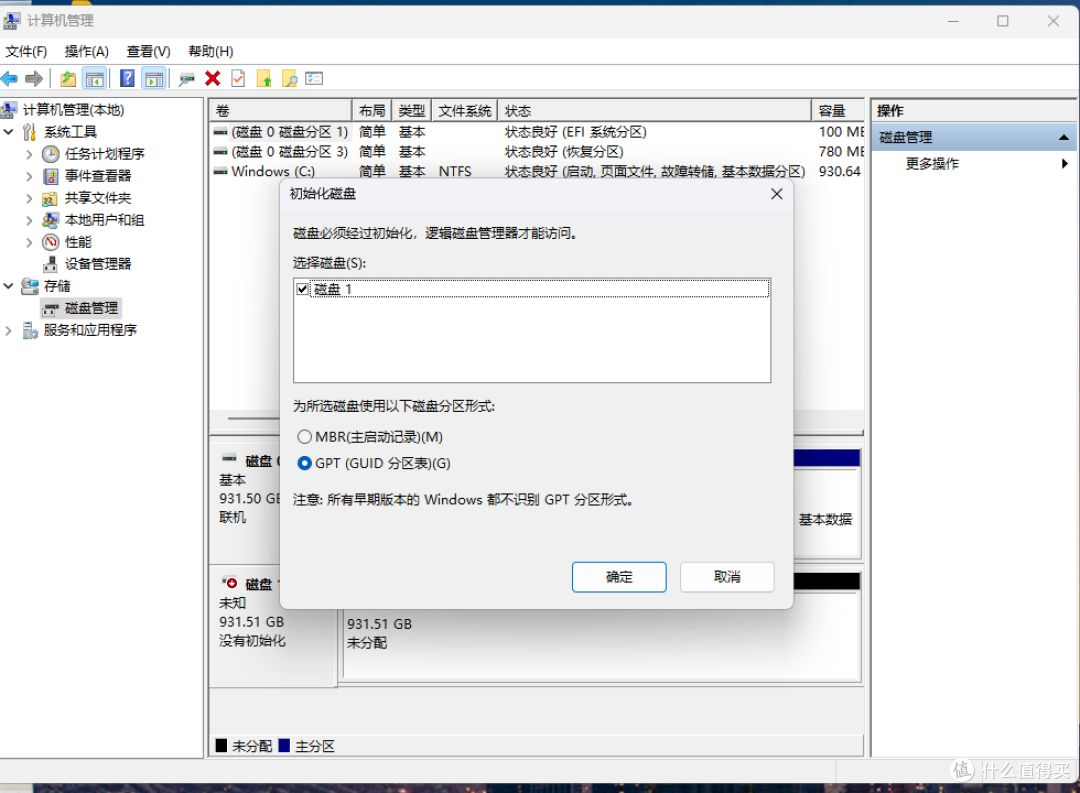The width and height of the screenshot is (1080, 793).
Task: Click the blue help question mark icon
Action: click(127, 79)
